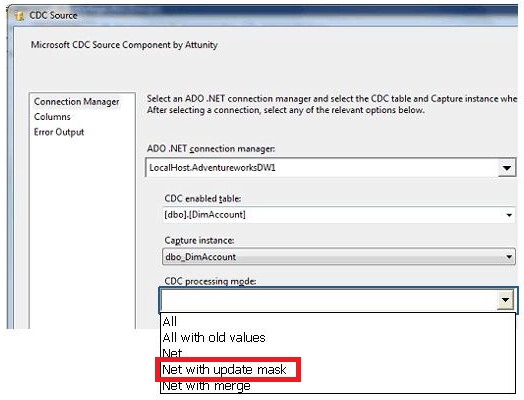Click the CDC Source title bar text
The width and height of the screenshot is (524, 400).
[x=53, y=15]
